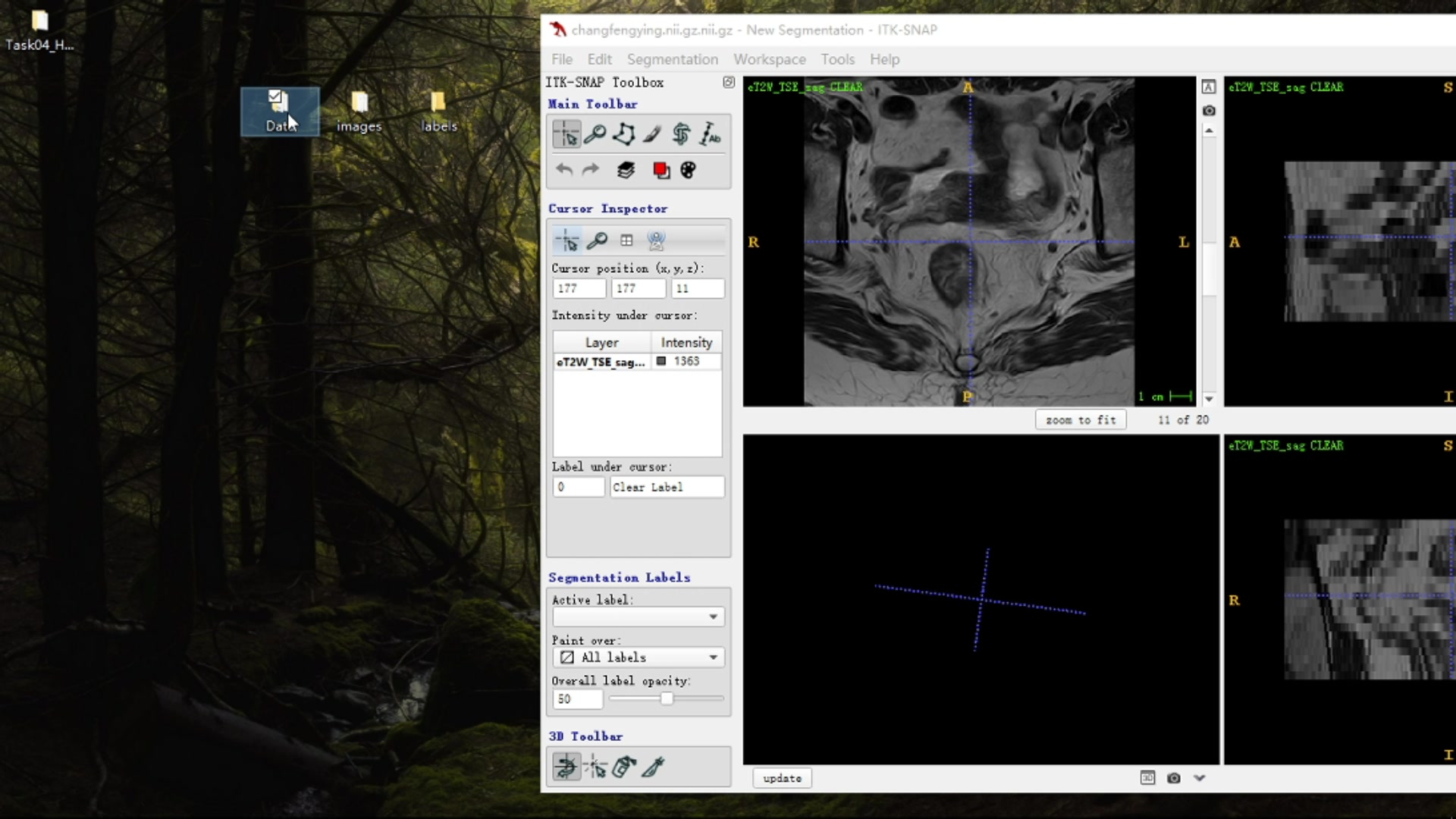Activate the zoom tool in toolbox

595,135
